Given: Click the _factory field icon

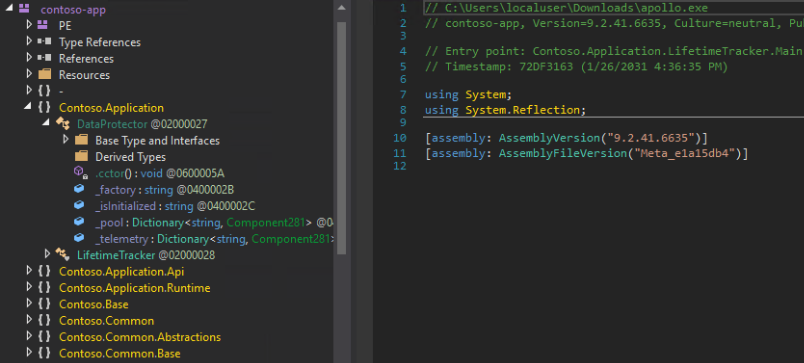Looking at the screenshot, I should [79, 189].
